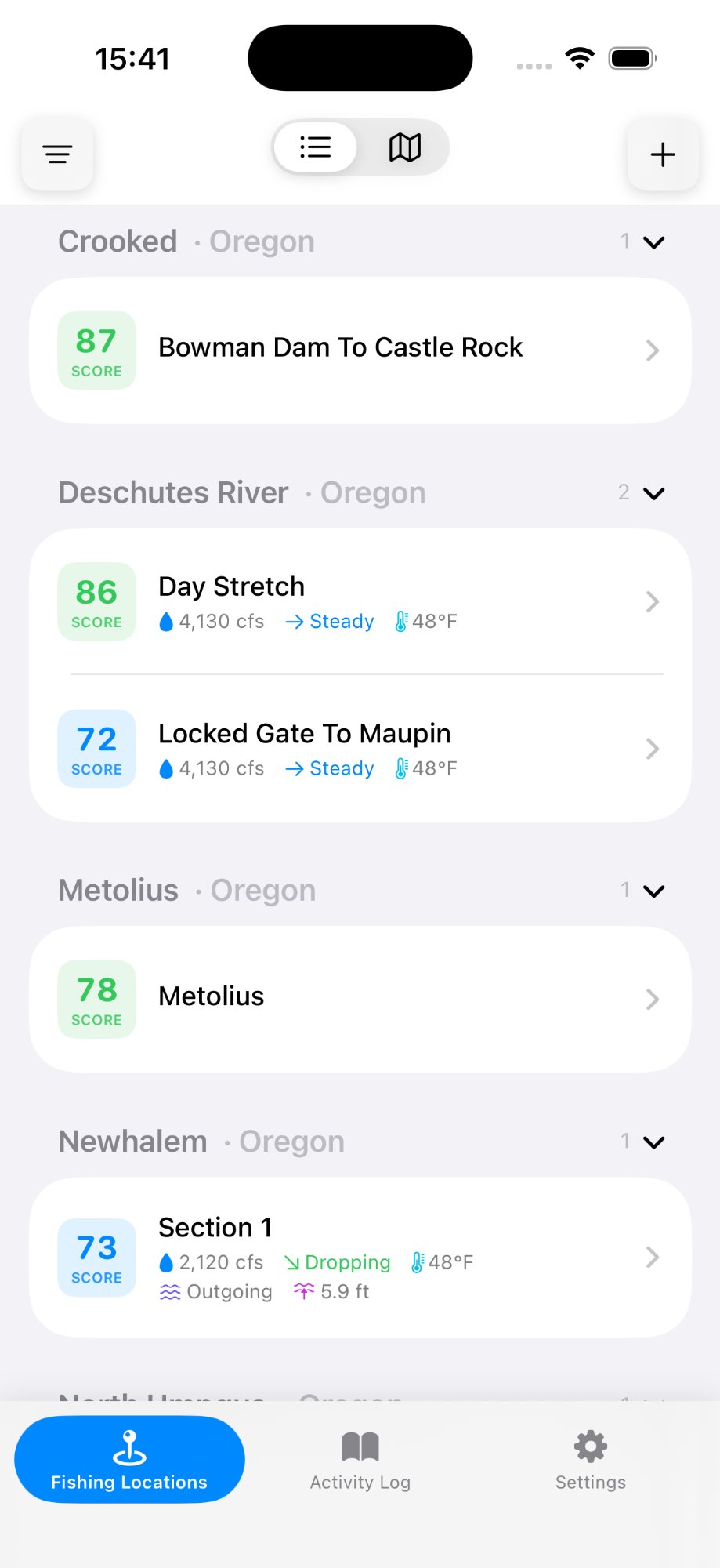Collapse the Newhalem section
720x1568 pixels.
coord(653,1142)
